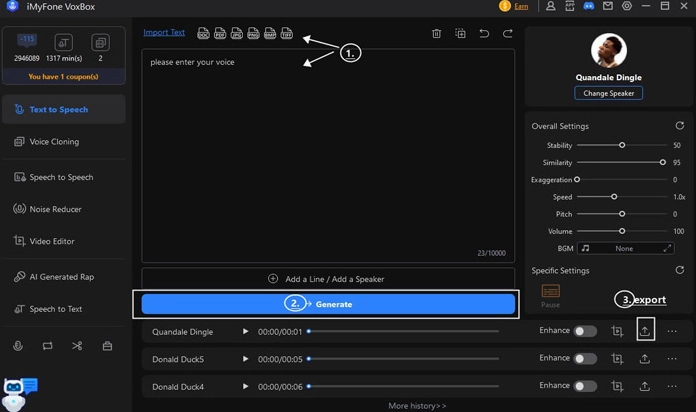Open more options for Quandale Dingle
The height and width of the screenshot is (412, 696).
[672, 331]
